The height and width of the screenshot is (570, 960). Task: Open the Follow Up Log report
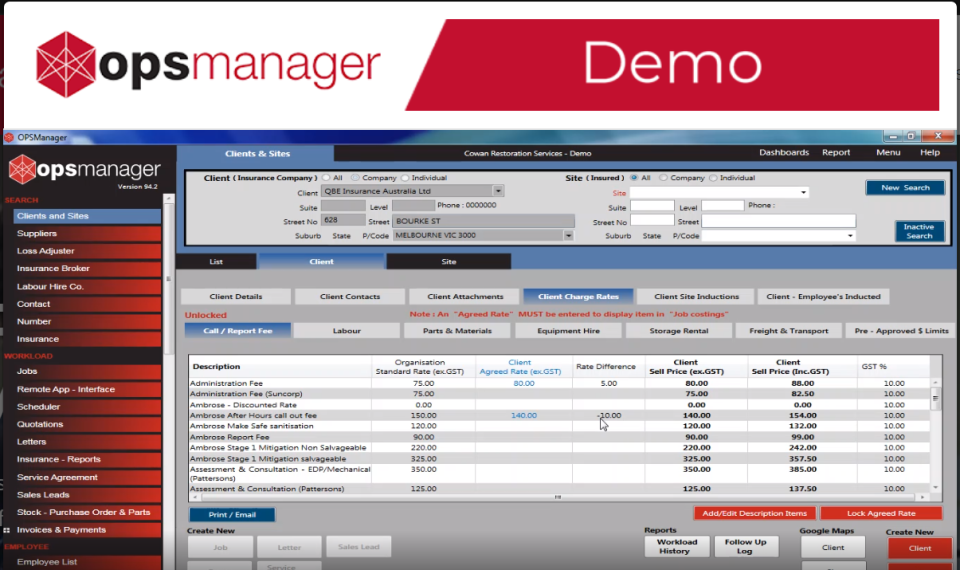coord(745,547)
